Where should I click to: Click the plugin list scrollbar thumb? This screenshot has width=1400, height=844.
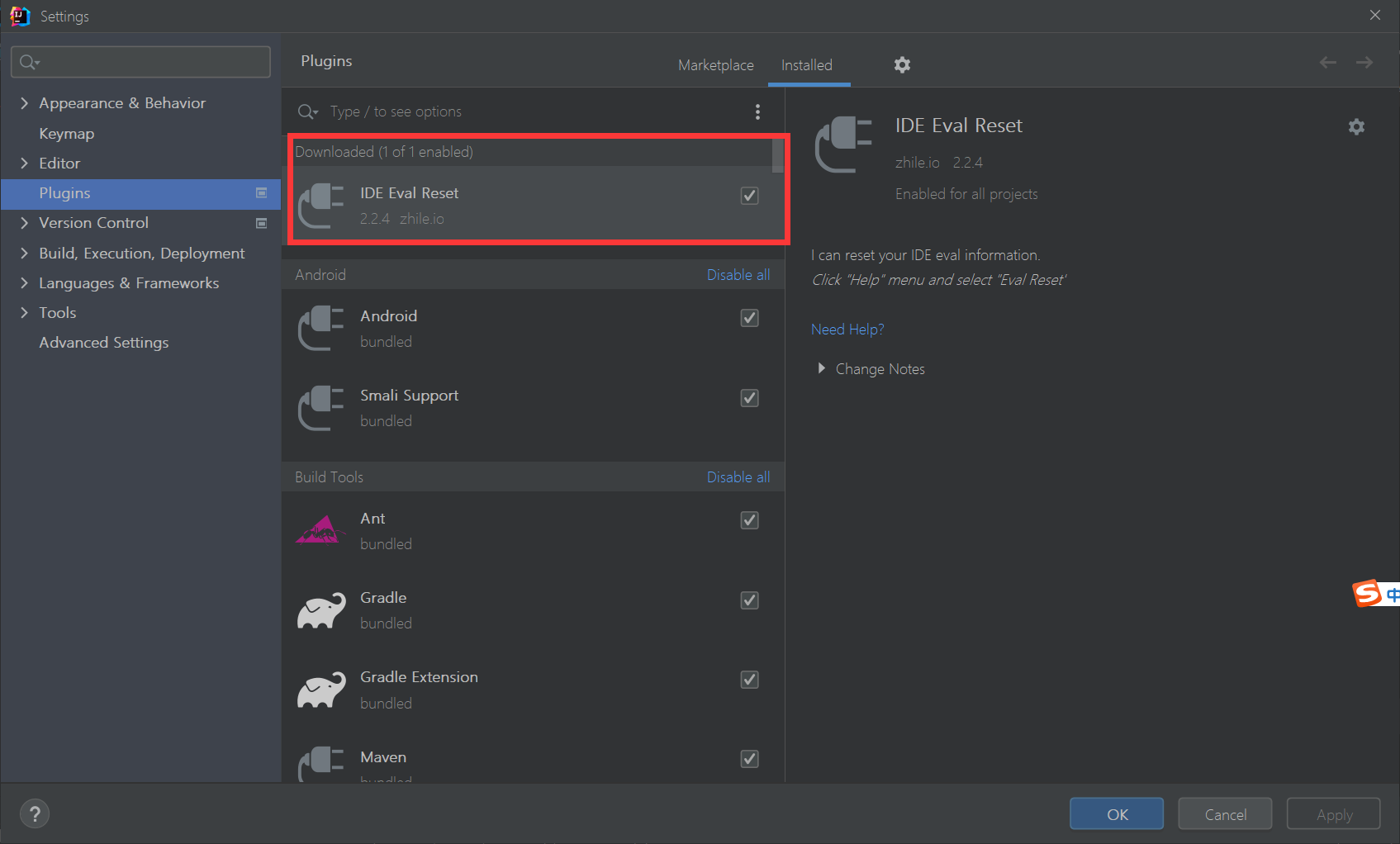[x=777, y=156]
